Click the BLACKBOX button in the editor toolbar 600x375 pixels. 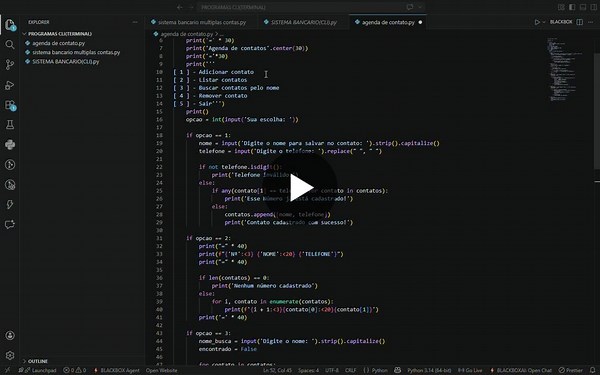click(x=561, y=22)
